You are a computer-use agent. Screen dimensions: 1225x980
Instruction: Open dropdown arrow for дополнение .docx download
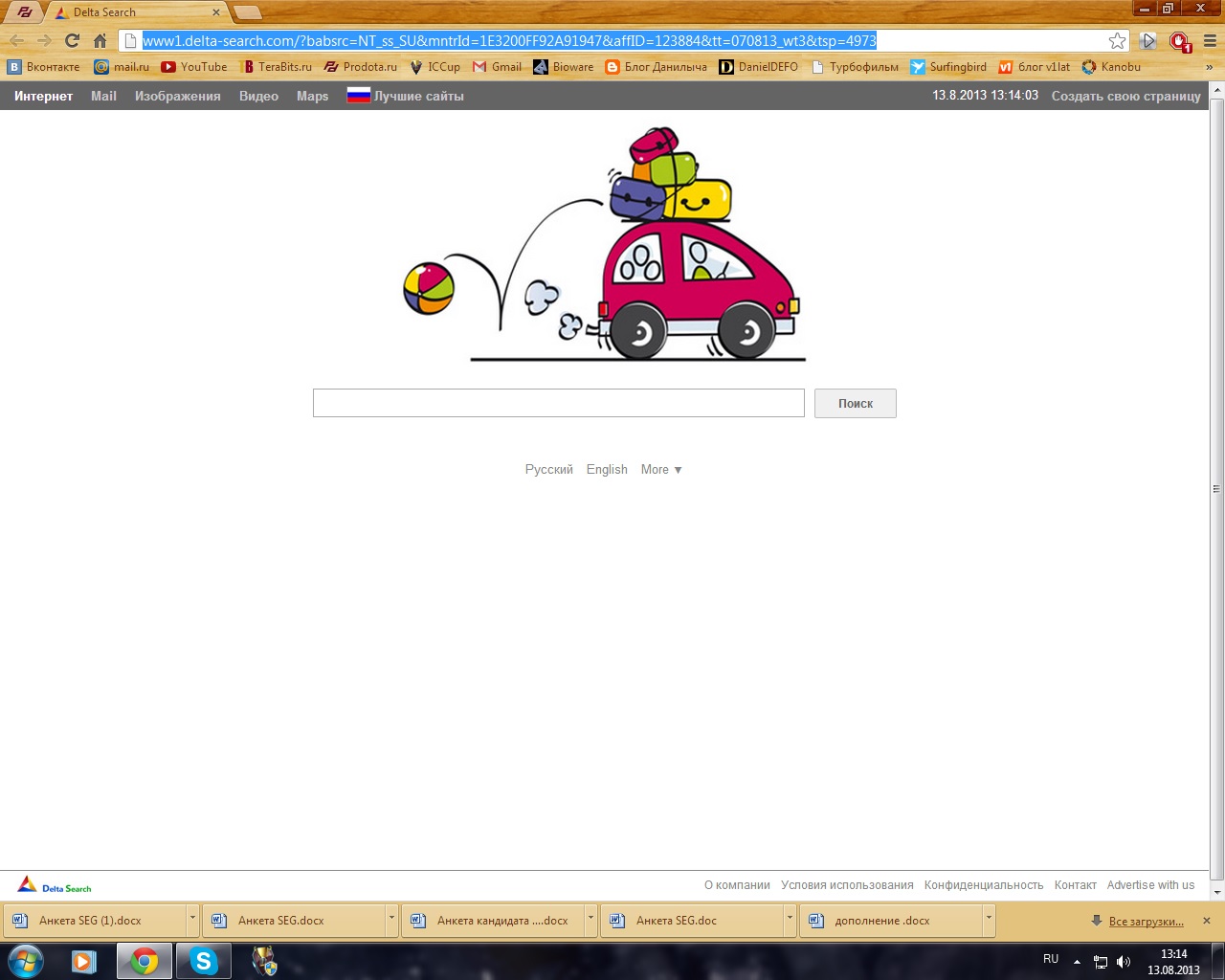point(988,920)
